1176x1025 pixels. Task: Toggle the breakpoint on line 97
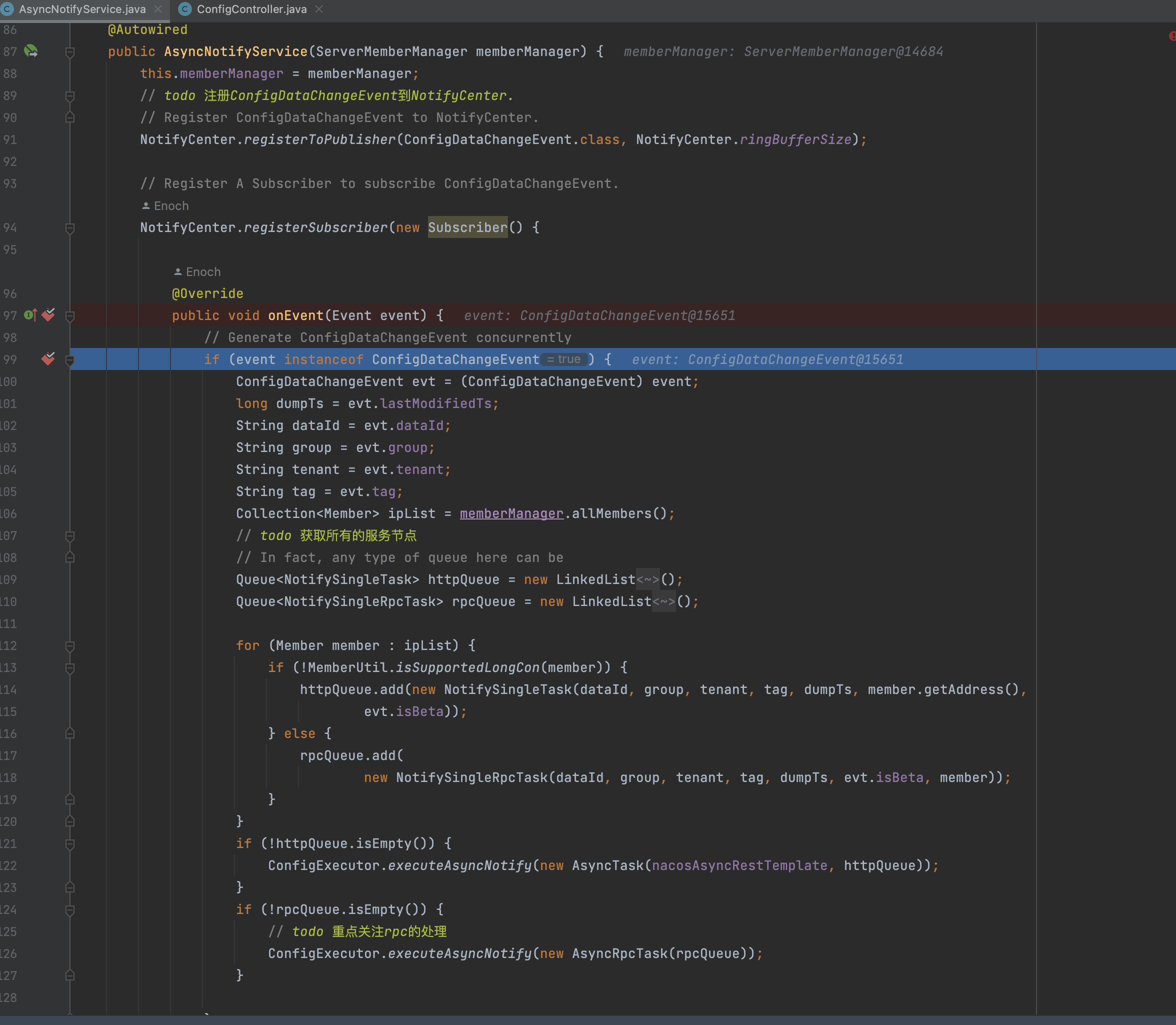click(x=48, y=315)
